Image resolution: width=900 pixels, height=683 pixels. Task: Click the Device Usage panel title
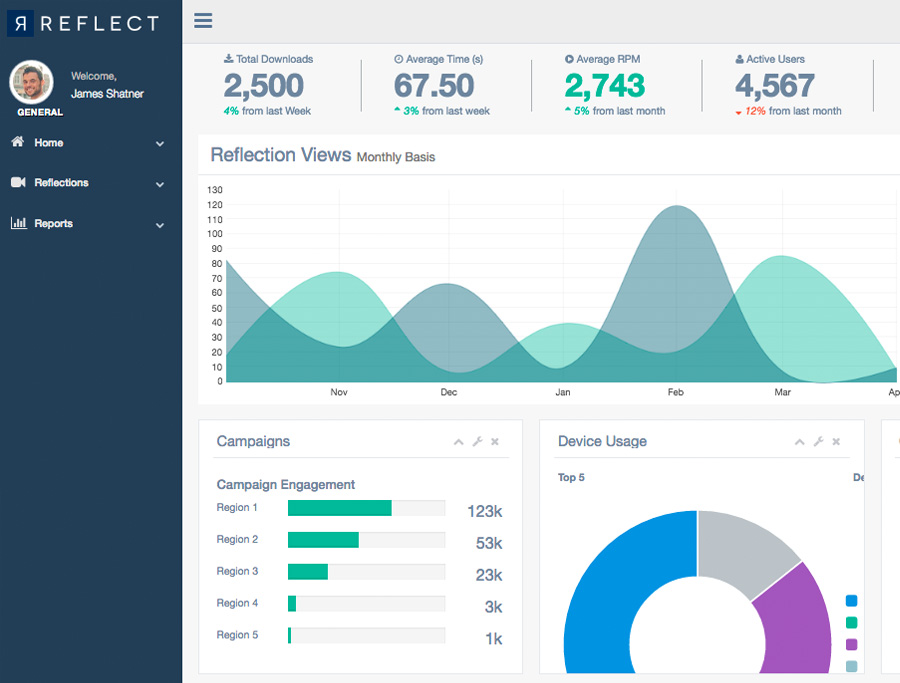point(602,441)
